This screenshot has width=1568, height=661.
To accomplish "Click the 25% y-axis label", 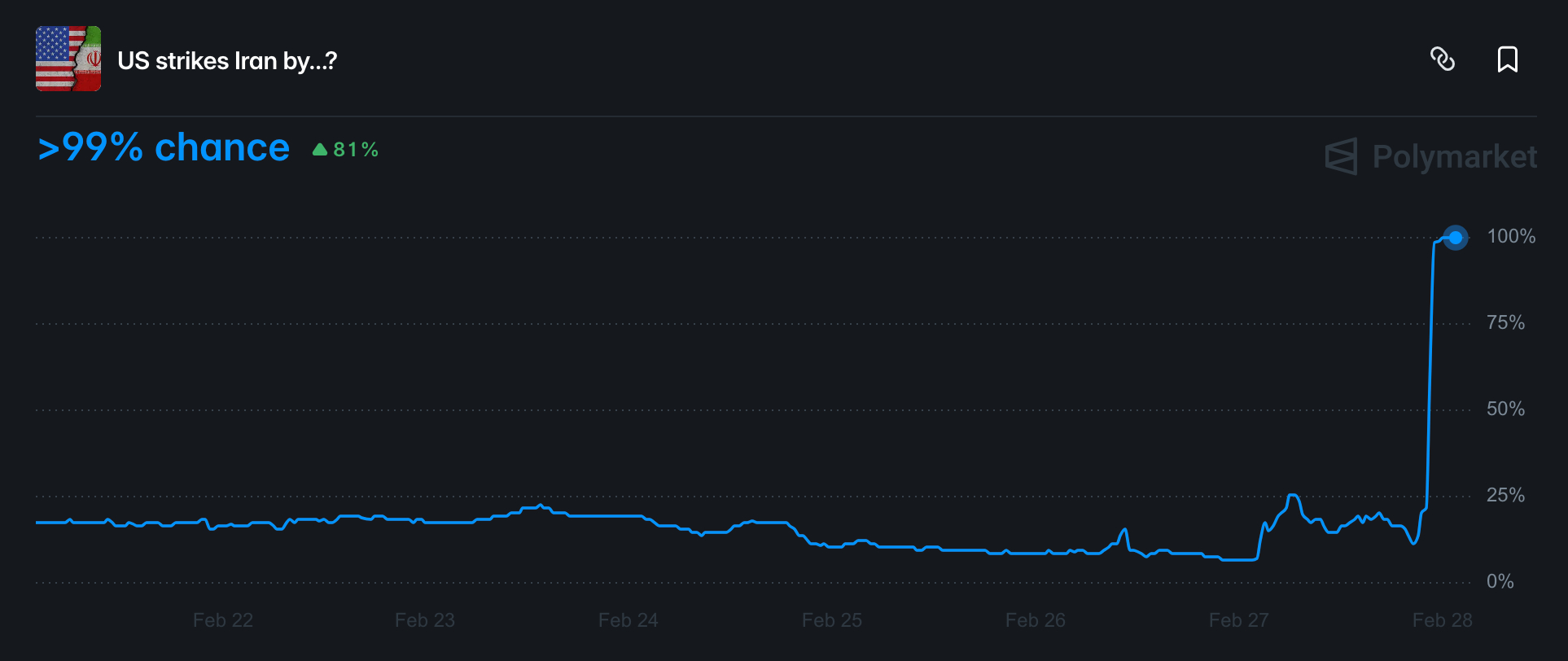I will 1505,496.
